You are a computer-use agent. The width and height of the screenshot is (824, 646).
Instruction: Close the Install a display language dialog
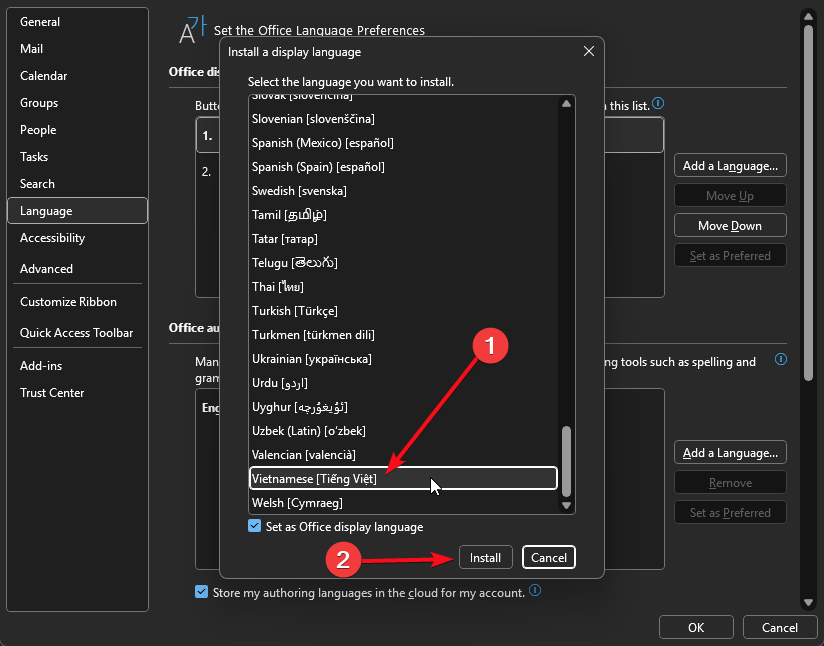589,51
